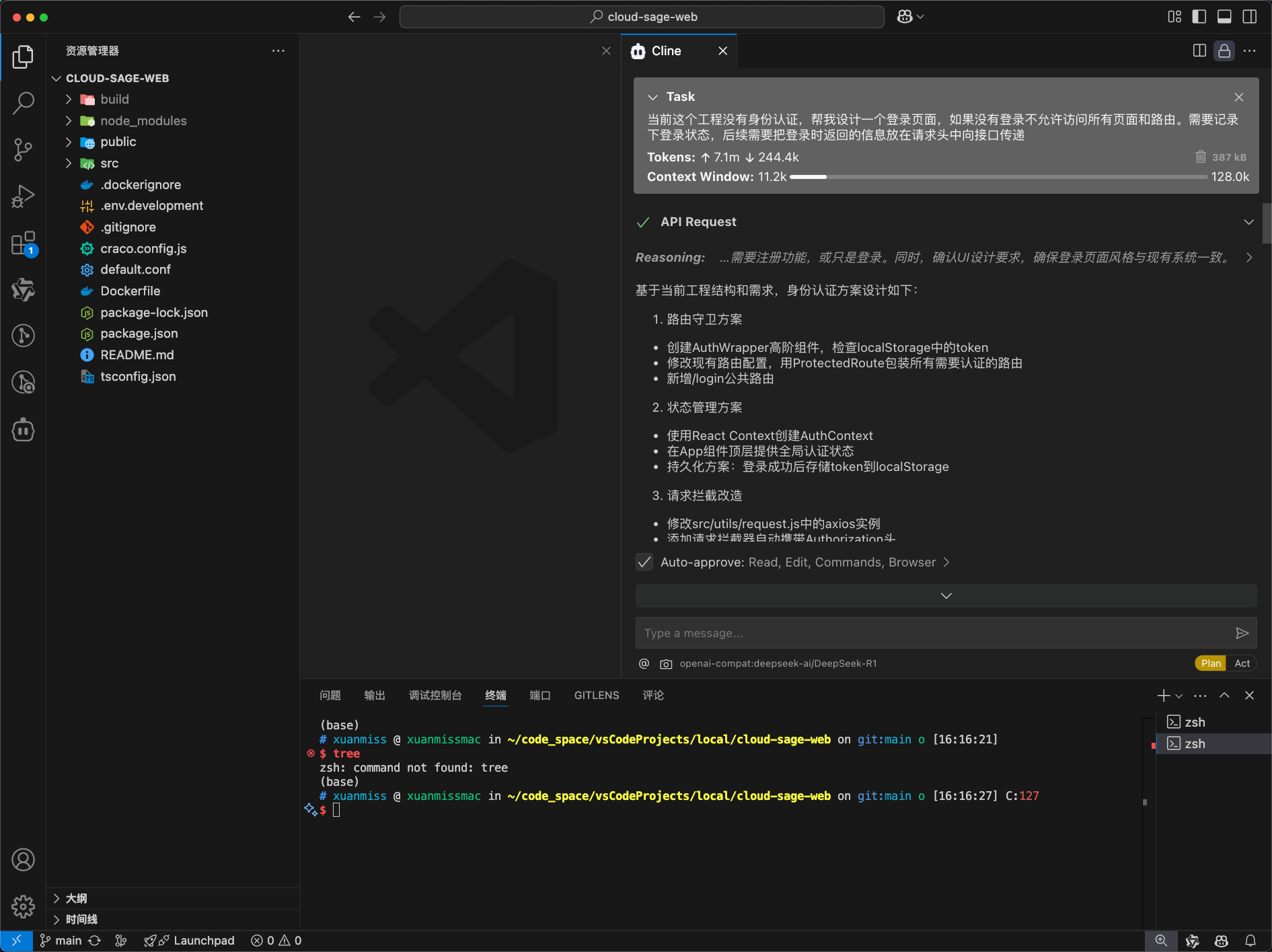Image resolution: width=1272 pixels, height=952 pixels.
Task: Toggle the secondary sidebar visibility
Action: point(1250,17)
